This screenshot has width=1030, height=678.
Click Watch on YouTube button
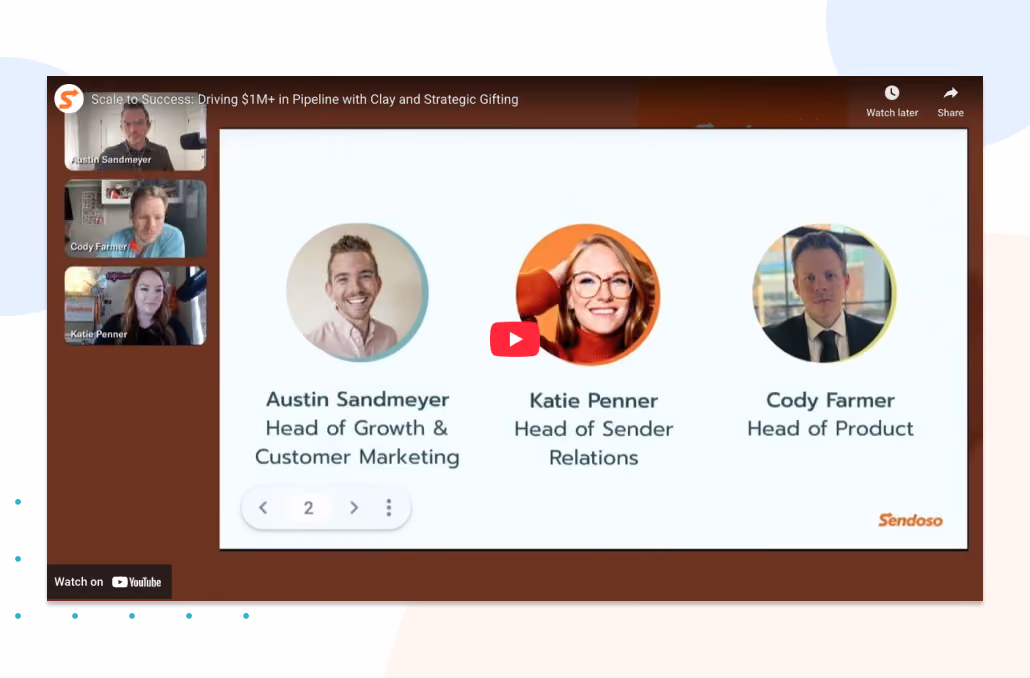[x=109, y=582]
